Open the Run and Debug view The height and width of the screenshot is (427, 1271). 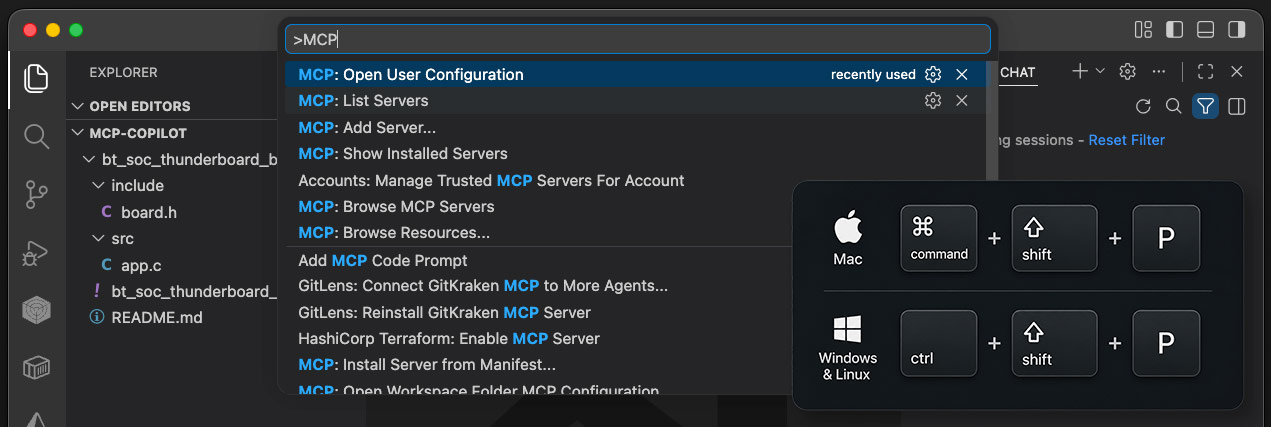pyautogui.click(x=36, y=253)
